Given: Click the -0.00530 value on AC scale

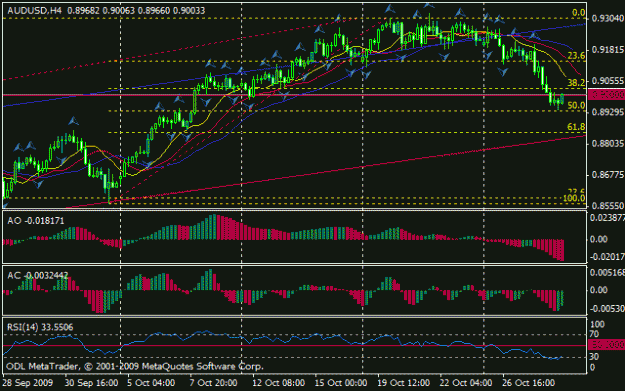Looking at the screenshot, I should [607, 309].
